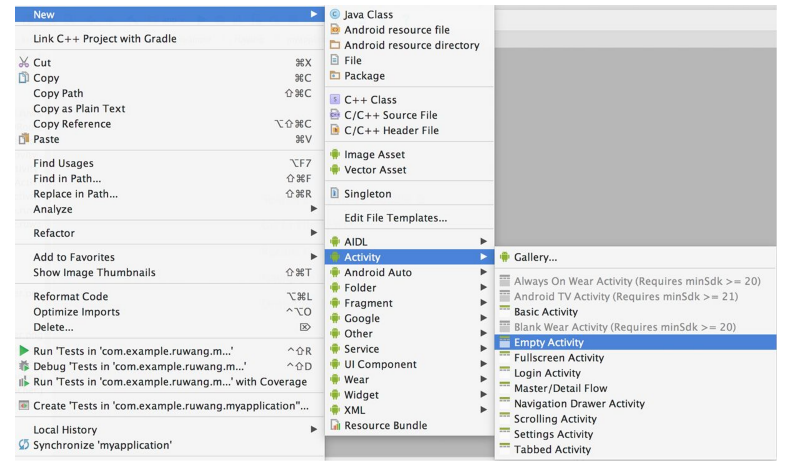Expand the Fragment submenu arrow
The image size is (790, 475).
click(x=484, y=303)
